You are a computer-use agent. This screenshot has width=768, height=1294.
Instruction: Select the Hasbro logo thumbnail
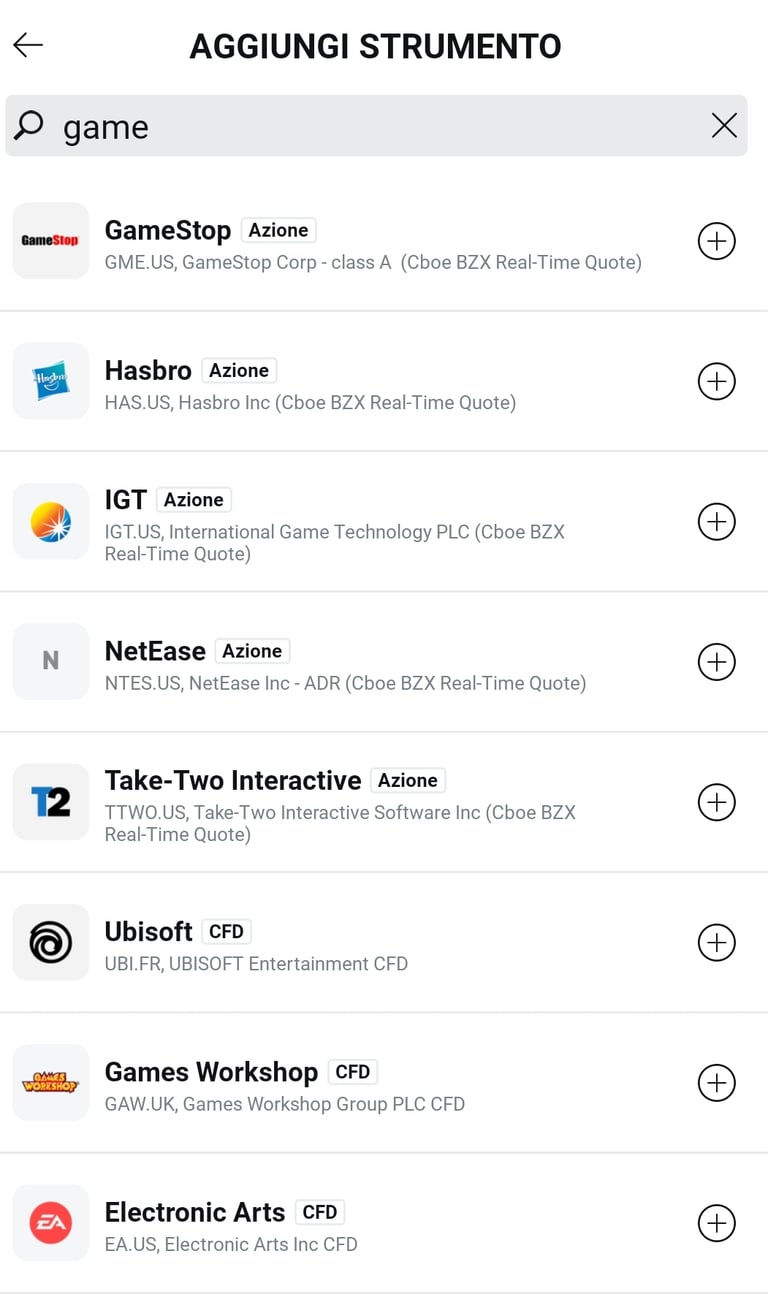coord(50,381)
